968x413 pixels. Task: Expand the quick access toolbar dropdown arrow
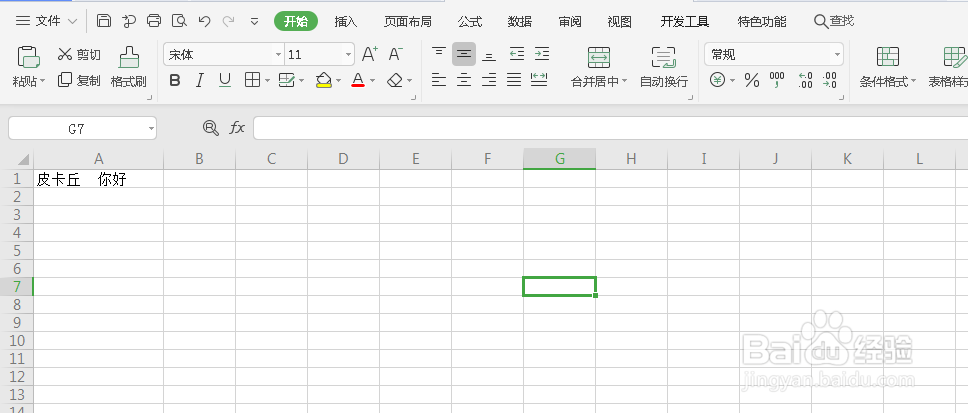coord(254,22)
